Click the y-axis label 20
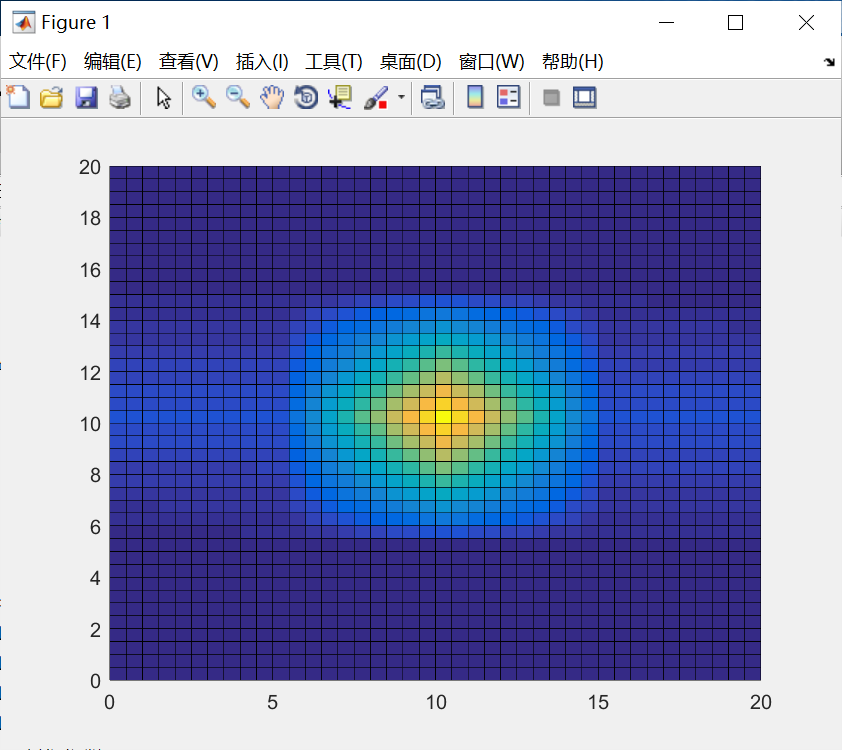 coord(90,168)
